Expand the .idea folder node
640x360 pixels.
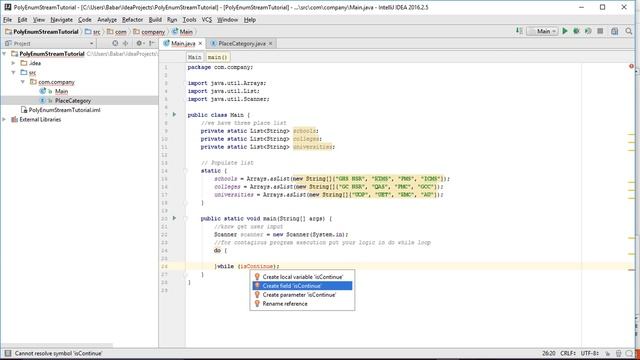(13, 63)
